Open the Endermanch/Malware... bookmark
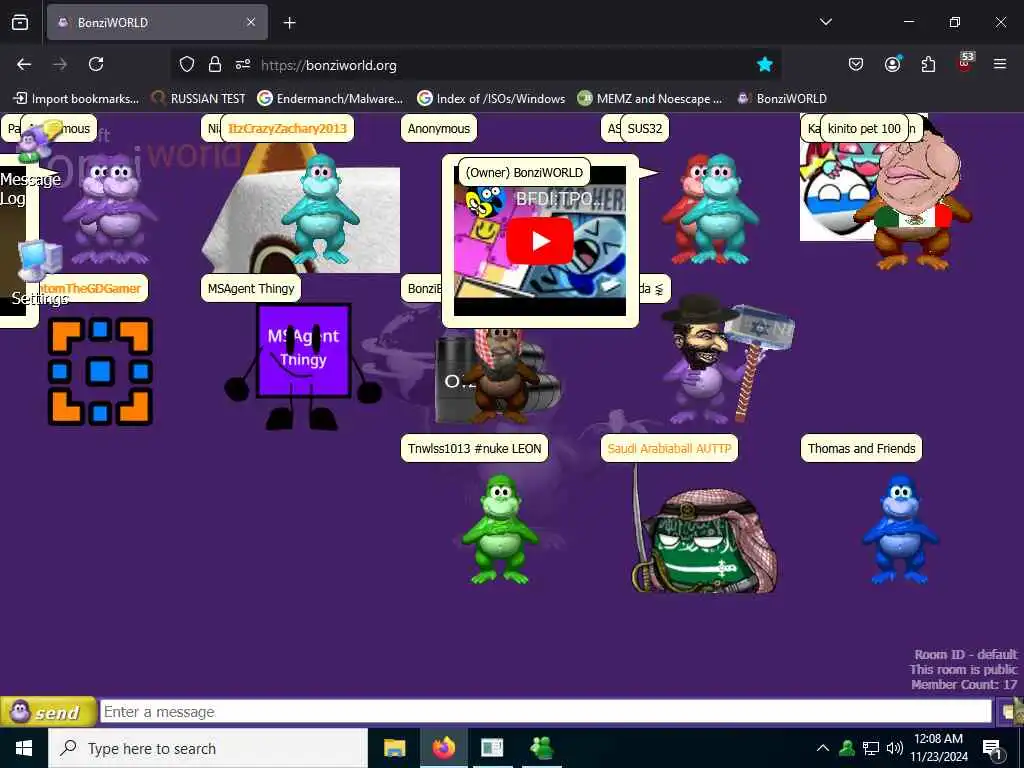The width and height of the screenshot is (1024, 768). click(330, 99)
